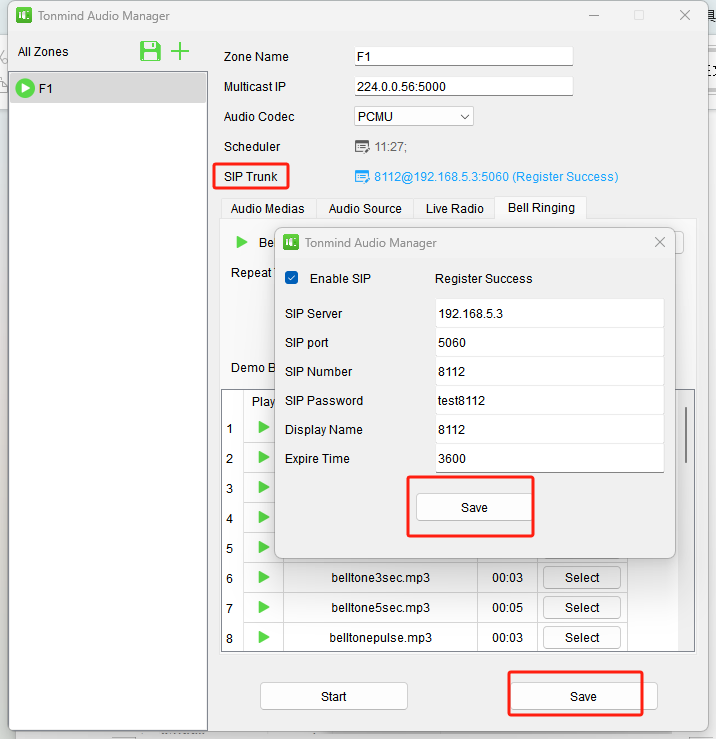Click the Start button
716x739 pixels.
(x=334, y=696)
